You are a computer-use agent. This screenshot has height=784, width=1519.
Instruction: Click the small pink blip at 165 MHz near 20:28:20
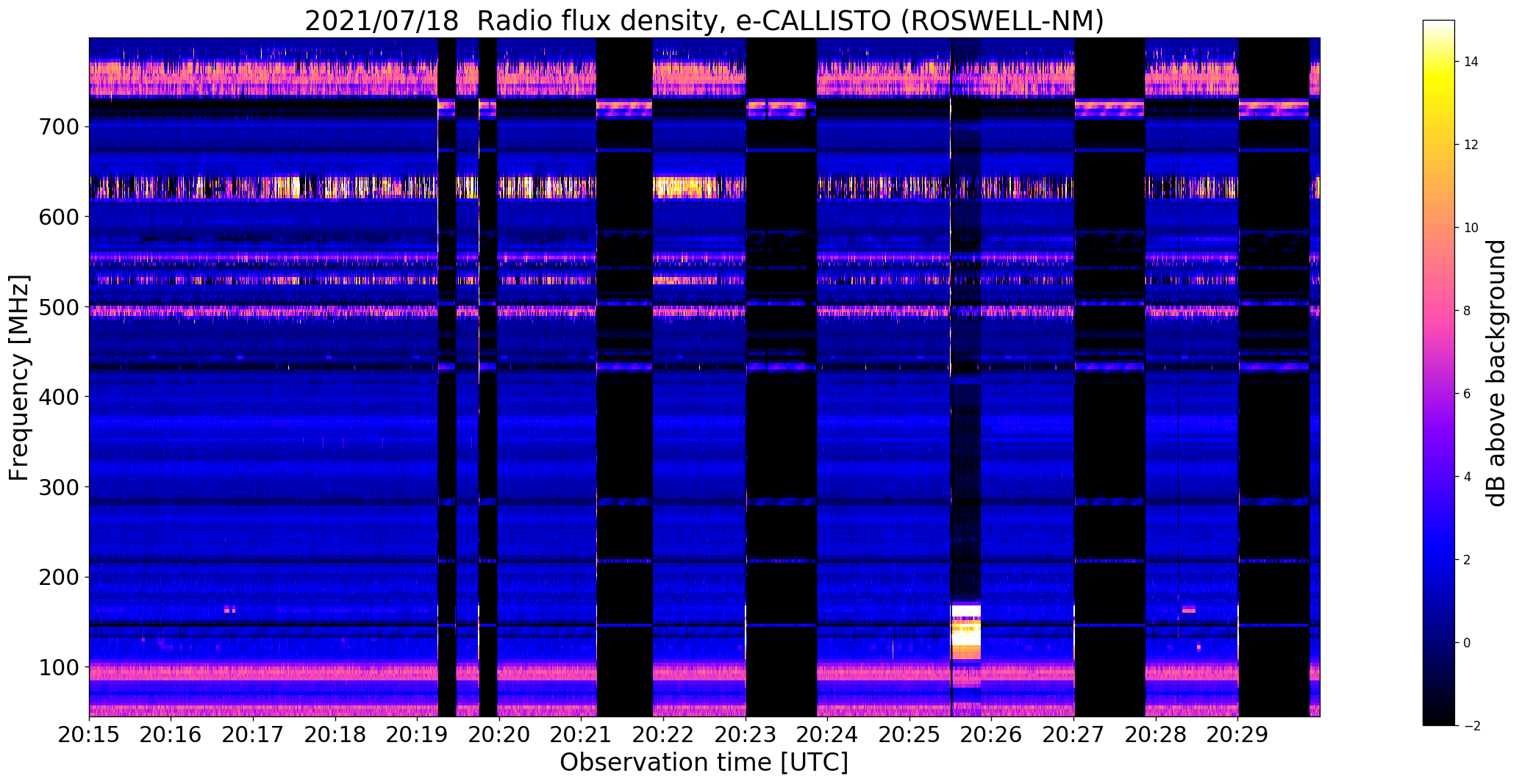point(1188,609)
